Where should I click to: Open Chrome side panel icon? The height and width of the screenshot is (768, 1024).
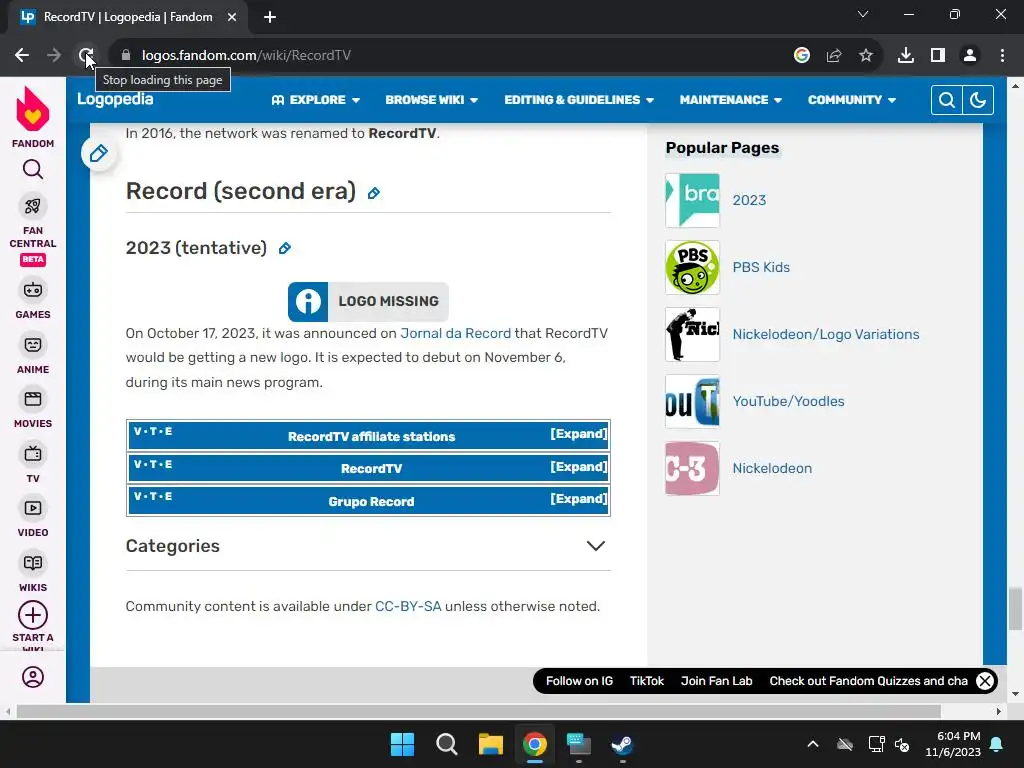click(x=938, y=56)
